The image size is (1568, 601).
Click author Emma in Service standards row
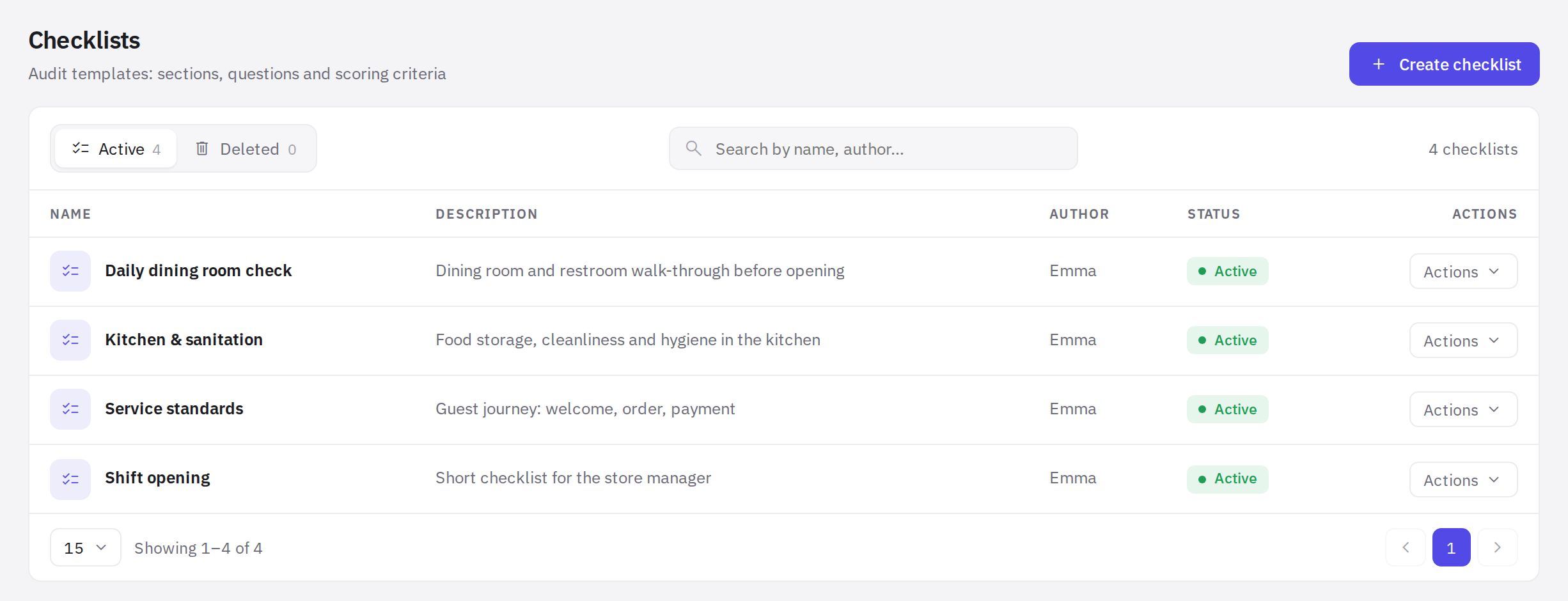tap(1072, 409)
